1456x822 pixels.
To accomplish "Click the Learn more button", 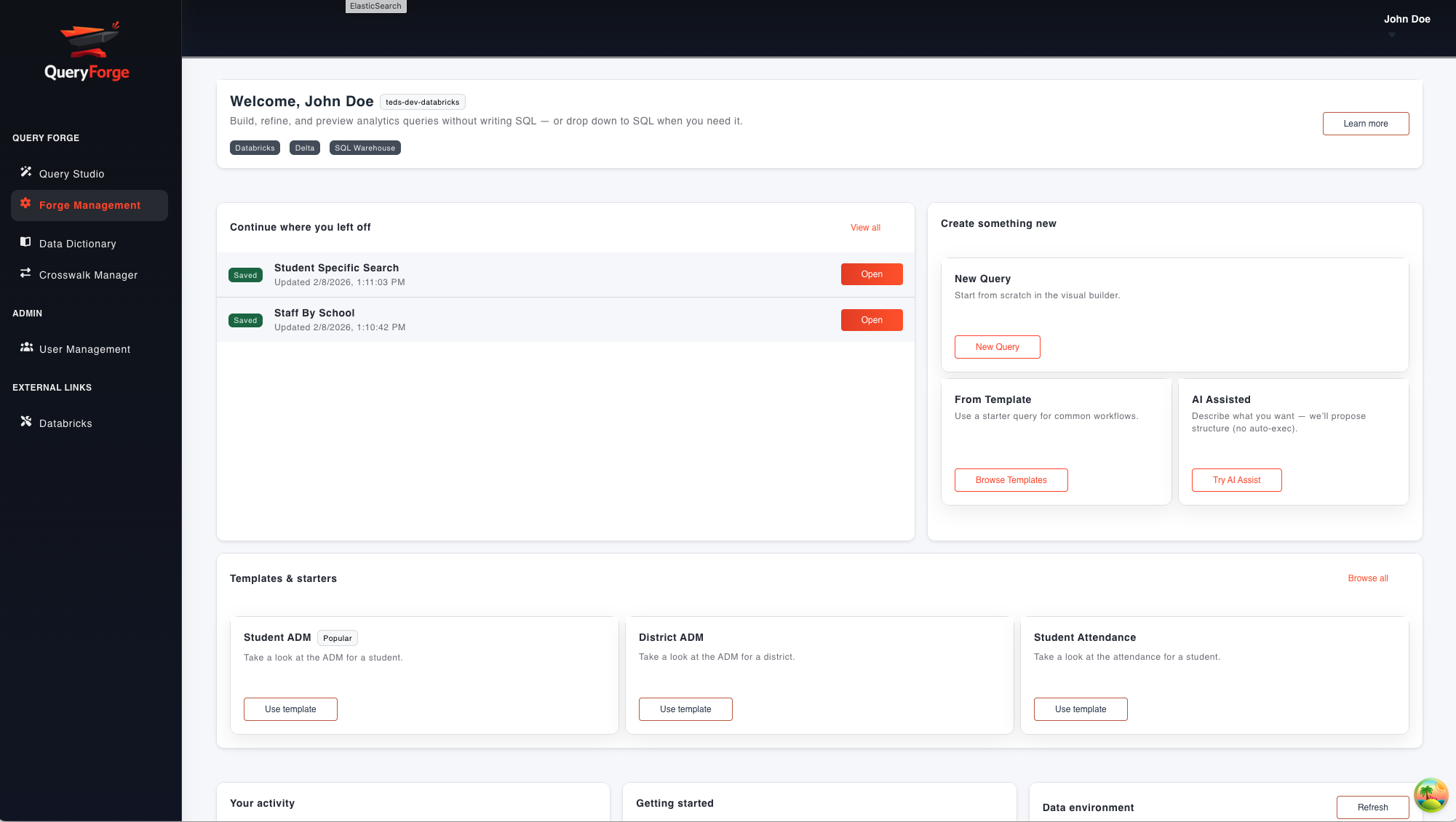I will pyautogui.click(x=1365, y=123).
